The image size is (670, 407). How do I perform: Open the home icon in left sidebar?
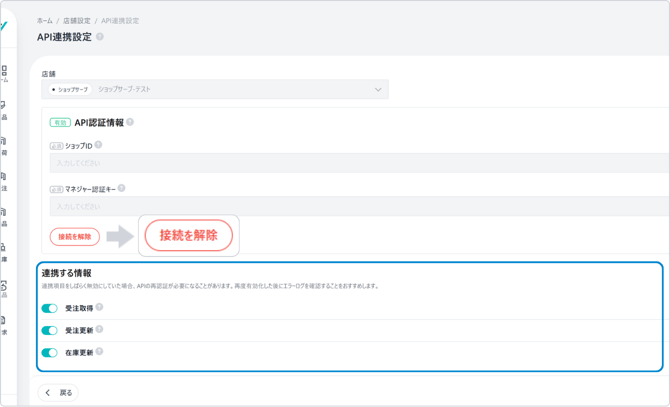tap(4, 72)
